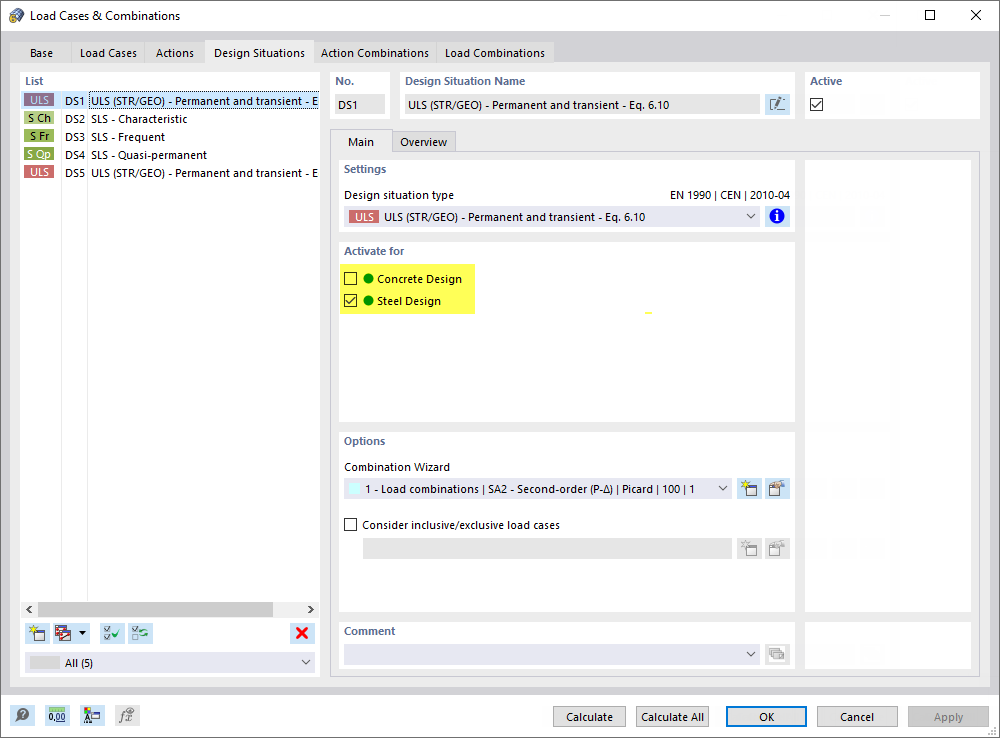1000x738 pixels.
Task: Delete selected design situation with red X
Action: [x=302, y=633]
